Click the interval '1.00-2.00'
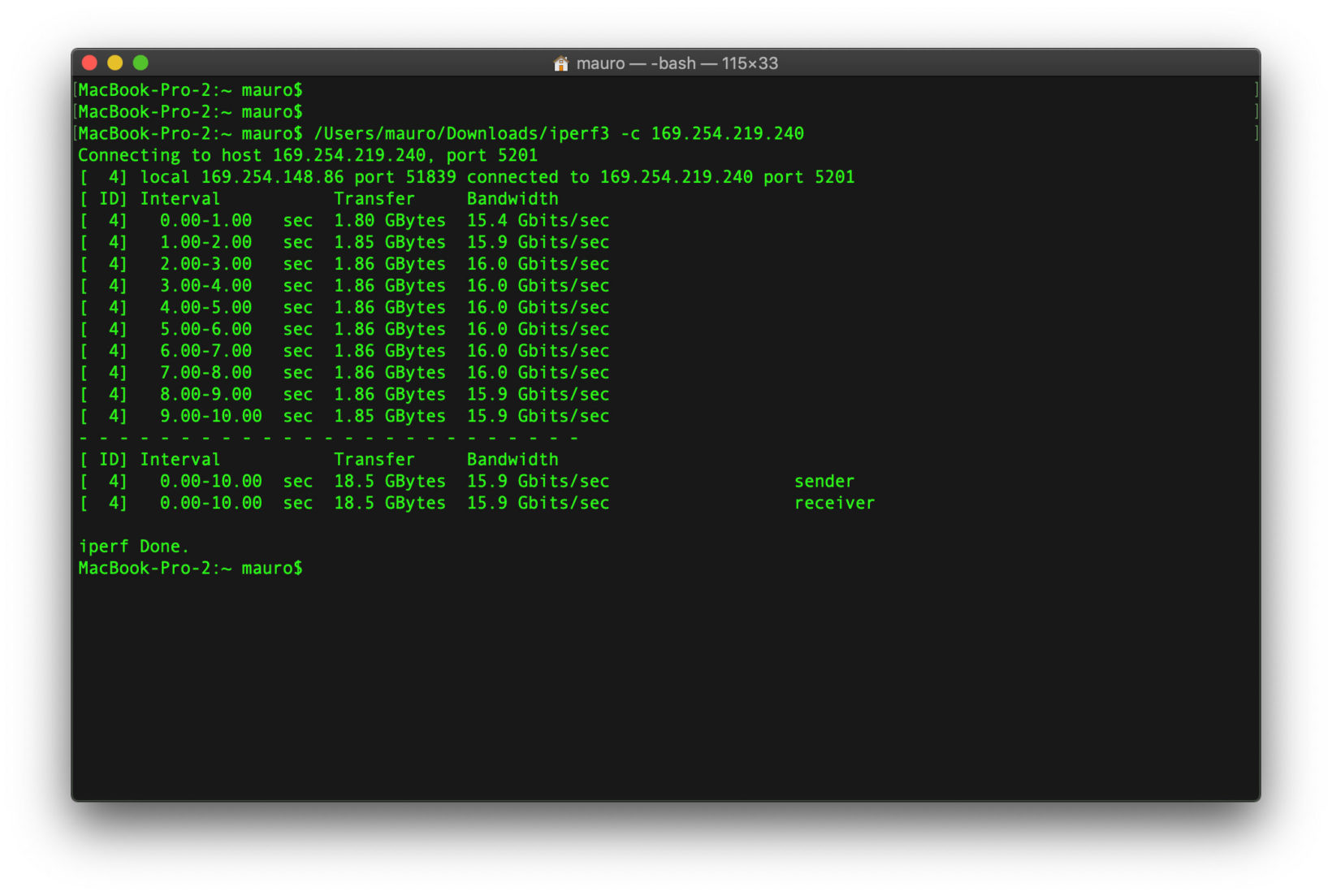 205,242
